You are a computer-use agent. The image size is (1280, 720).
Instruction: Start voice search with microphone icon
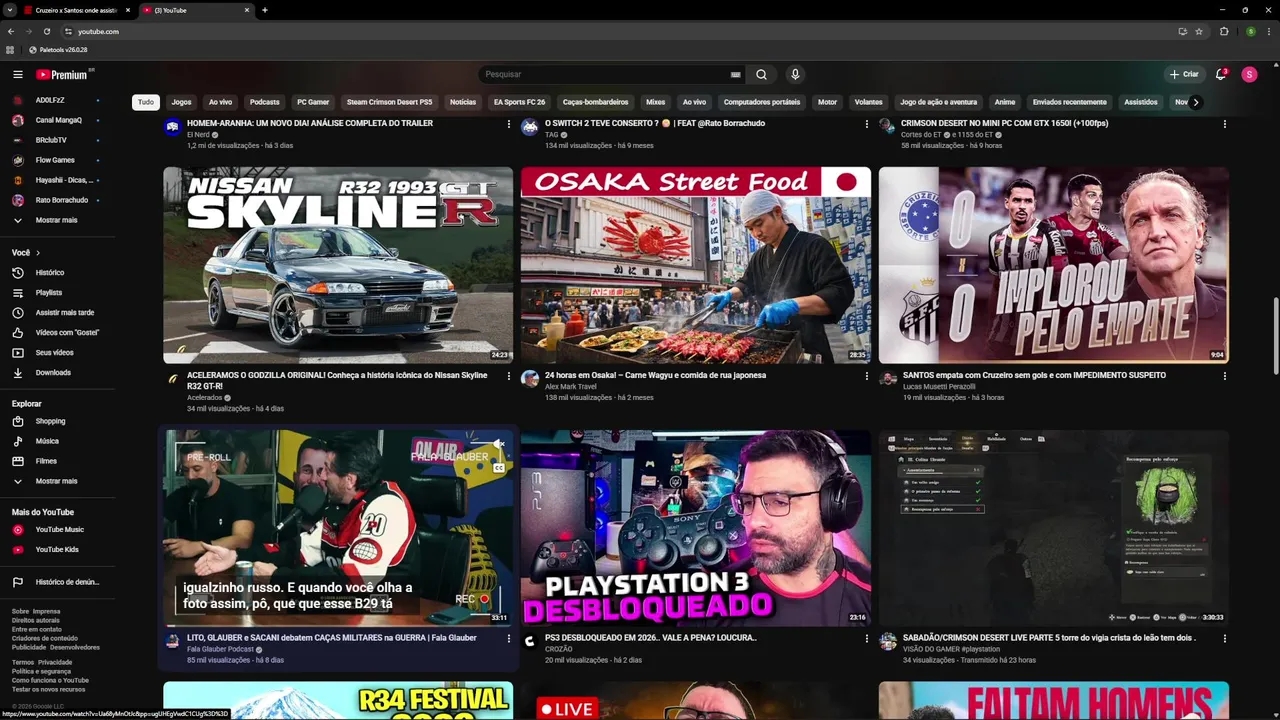point(795,74)
